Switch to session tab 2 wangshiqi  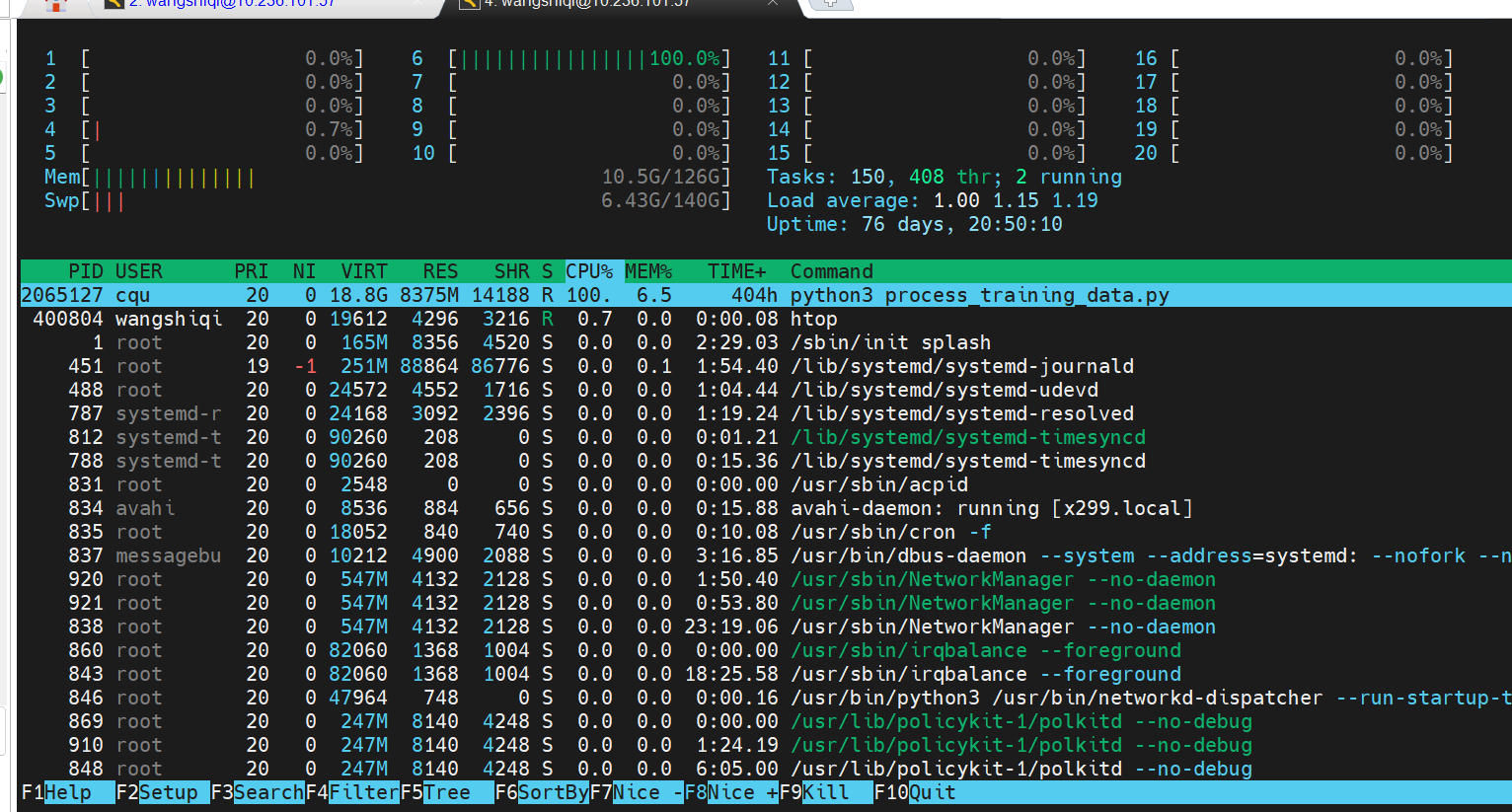click(266, 4)
